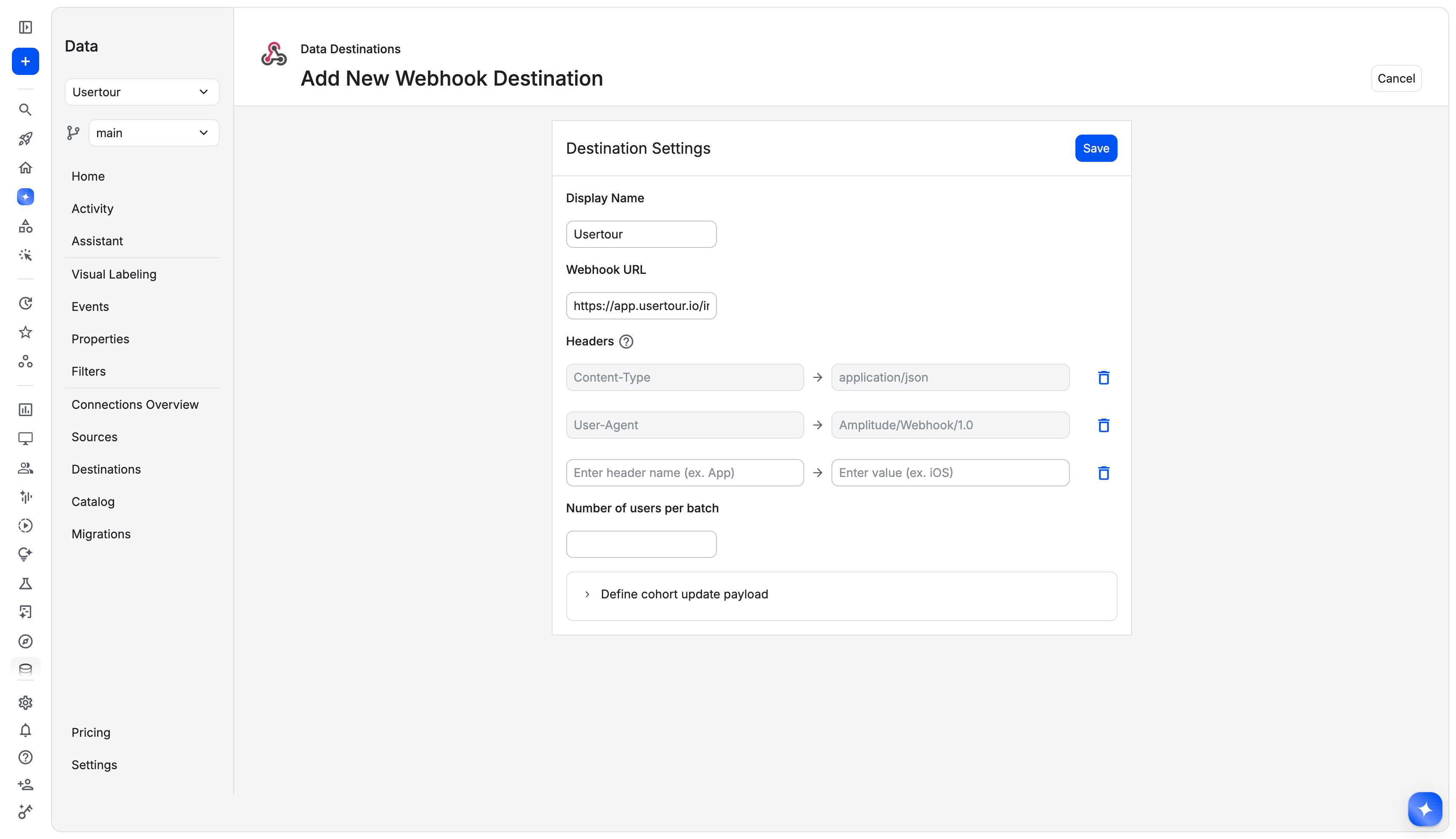Screen dimensions: 1456x839
Task: Select the database Data icon
Action: tap(26, 669)
